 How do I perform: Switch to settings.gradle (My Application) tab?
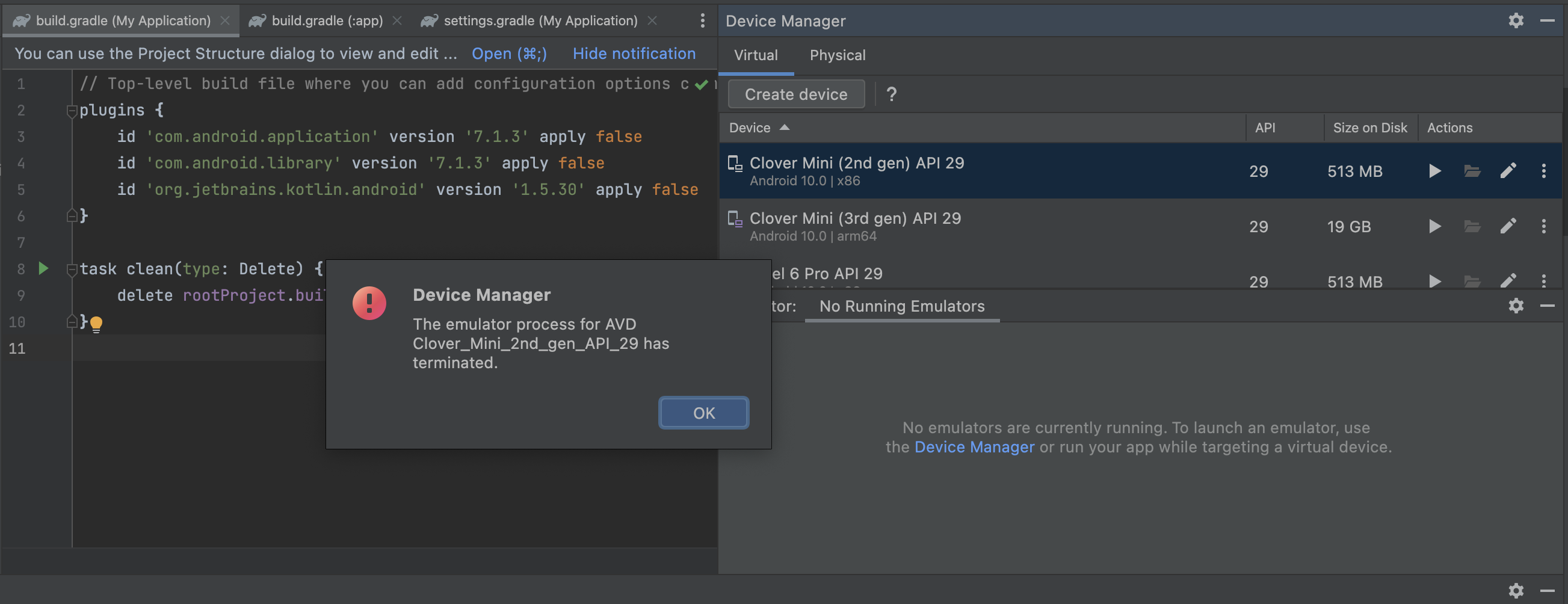coord(540,20)
